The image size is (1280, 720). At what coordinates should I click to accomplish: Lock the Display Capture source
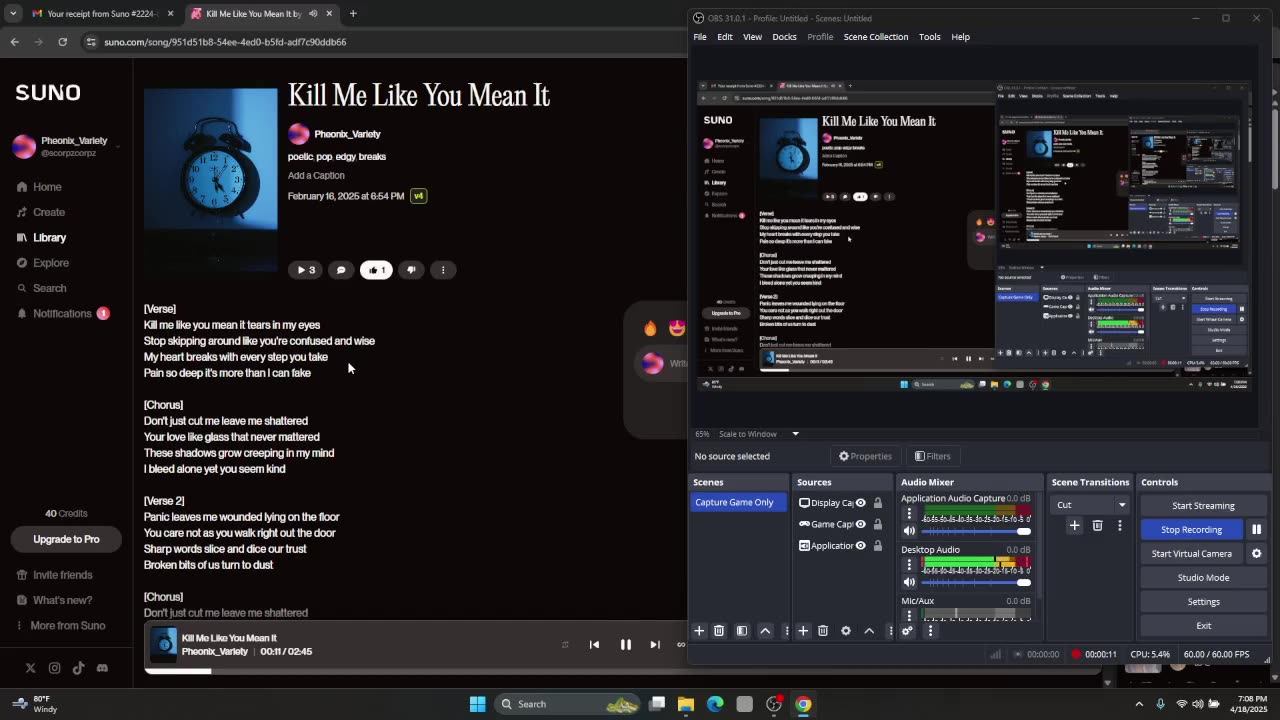pyautogui.click(x=878, y=503)
